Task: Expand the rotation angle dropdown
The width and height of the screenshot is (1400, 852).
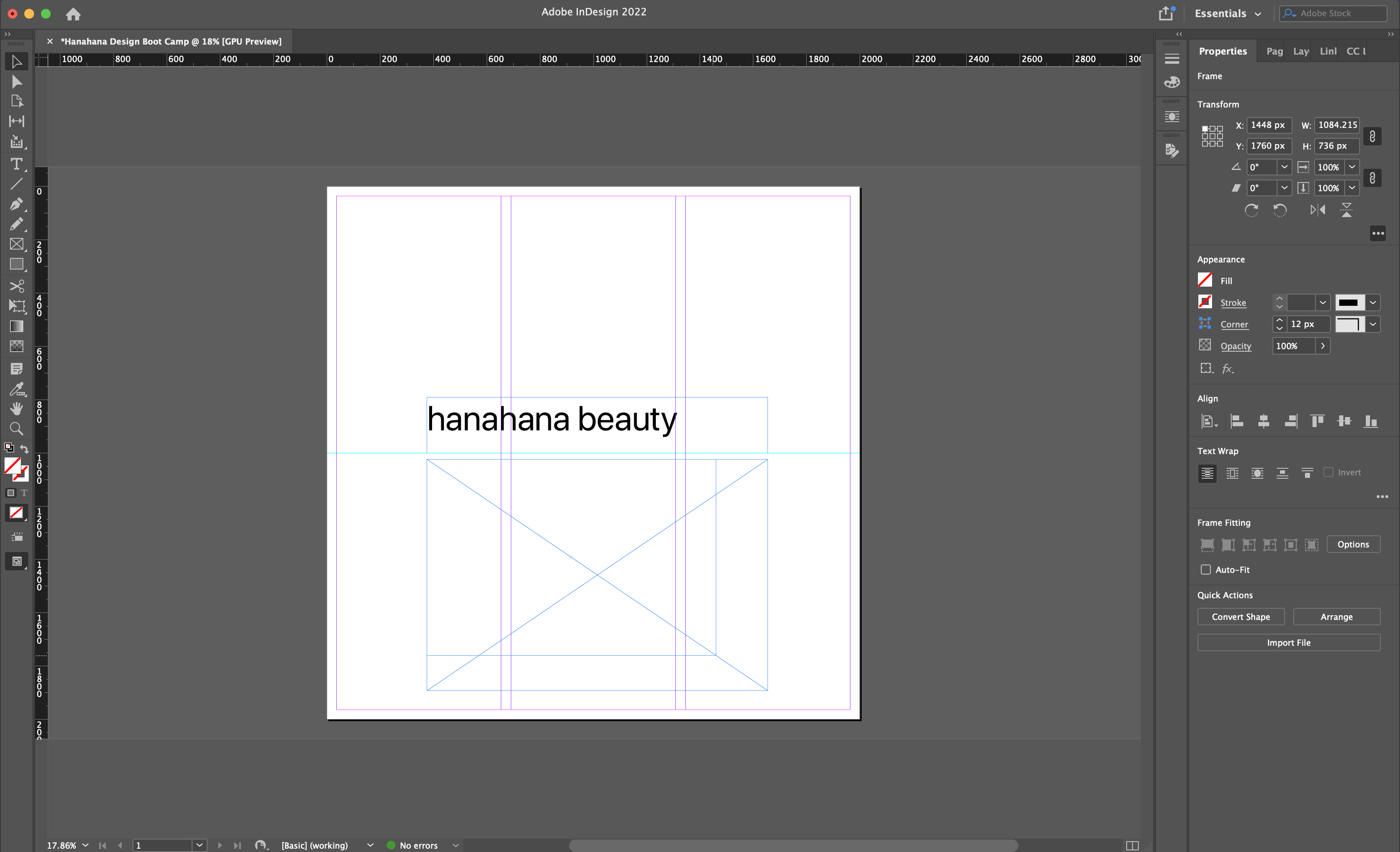Action: pyautogui.click(x=1284, y=167)
